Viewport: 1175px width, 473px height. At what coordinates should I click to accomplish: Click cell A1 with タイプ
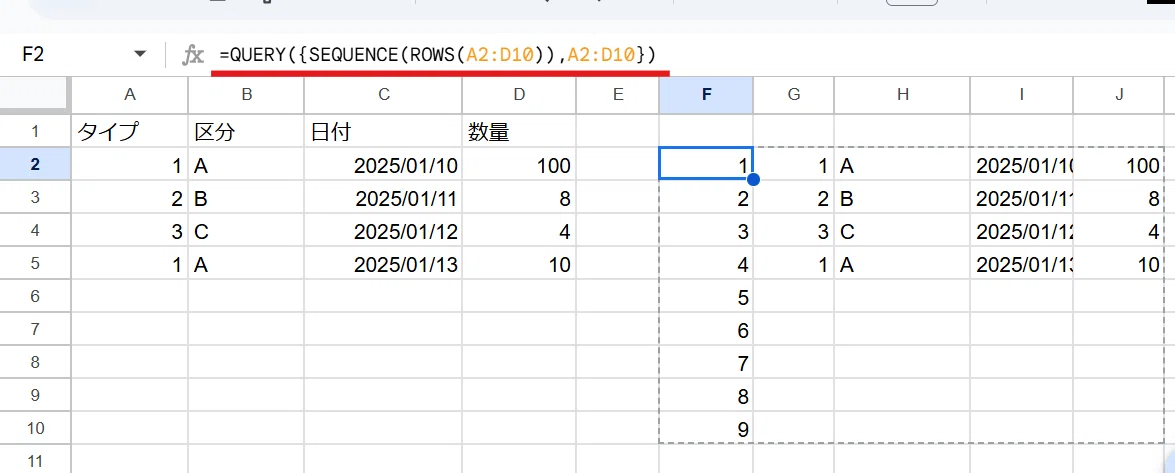130,132
